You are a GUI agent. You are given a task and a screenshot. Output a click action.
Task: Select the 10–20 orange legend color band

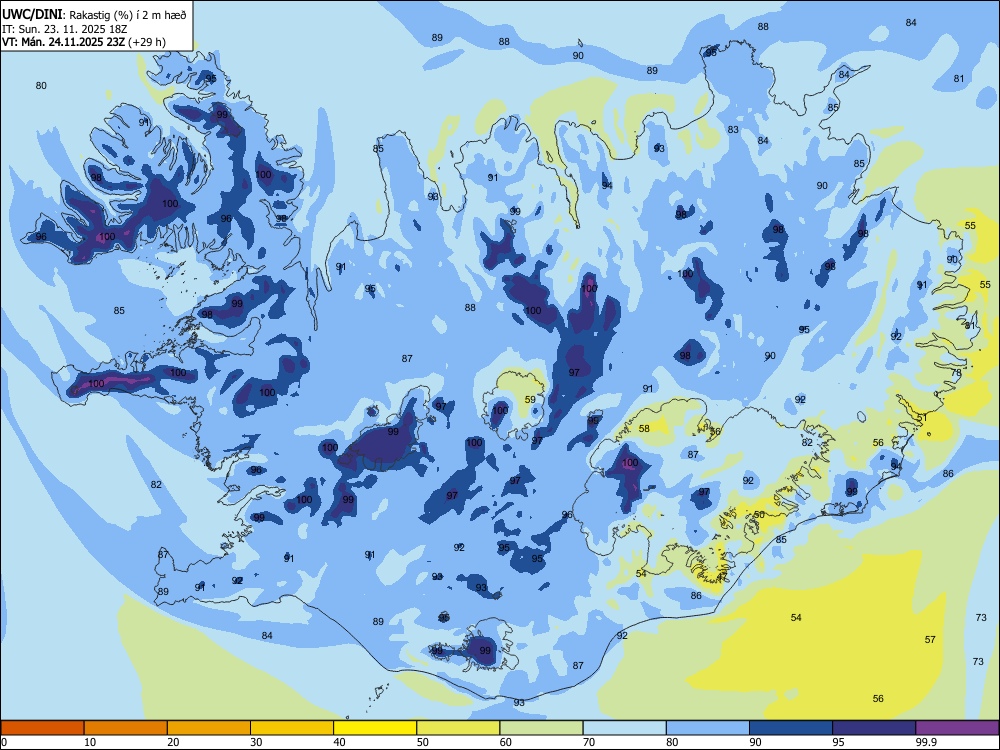pos(126,728)
